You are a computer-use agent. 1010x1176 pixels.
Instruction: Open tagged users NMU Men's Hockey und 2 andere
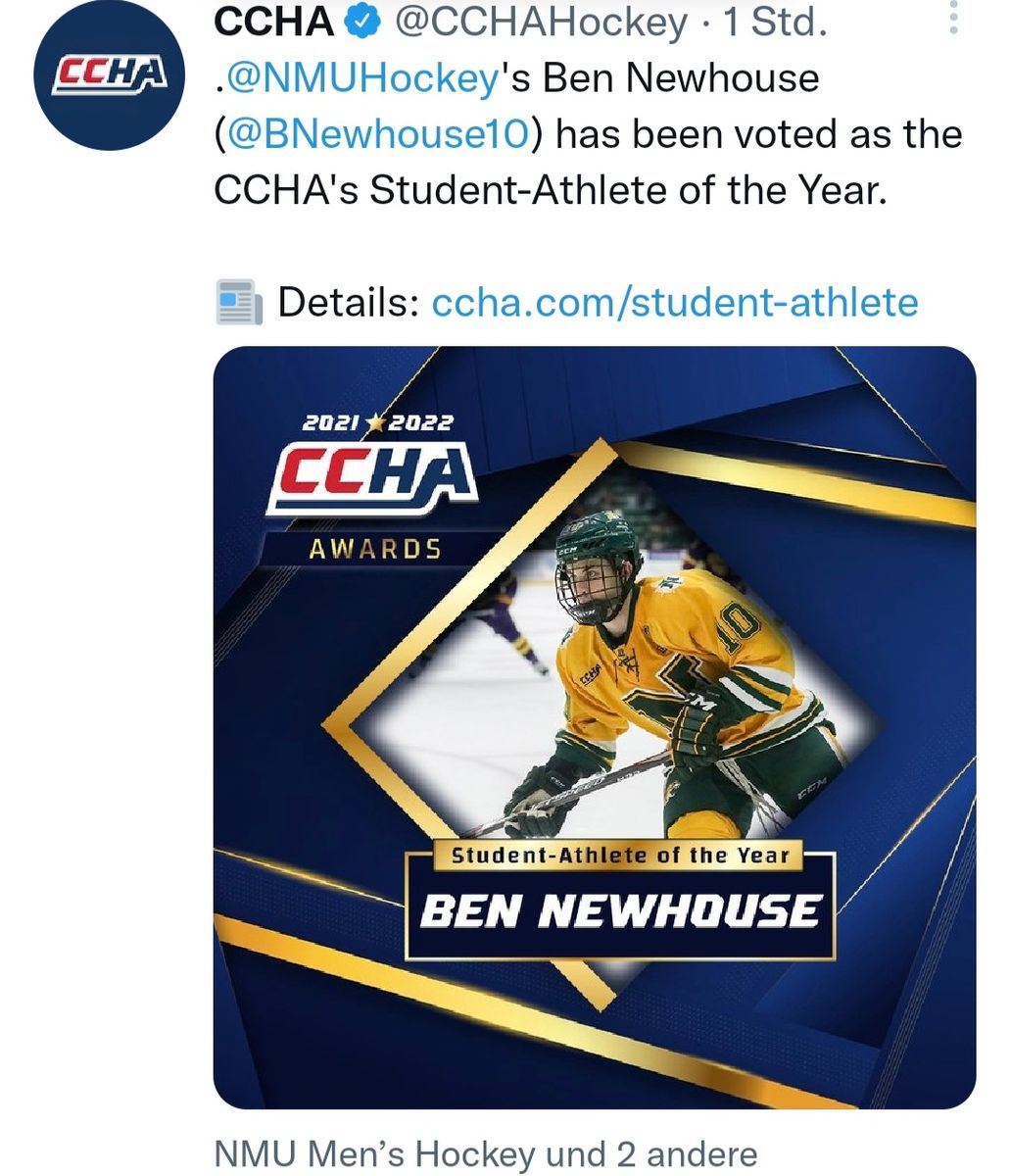point(485,1153)
